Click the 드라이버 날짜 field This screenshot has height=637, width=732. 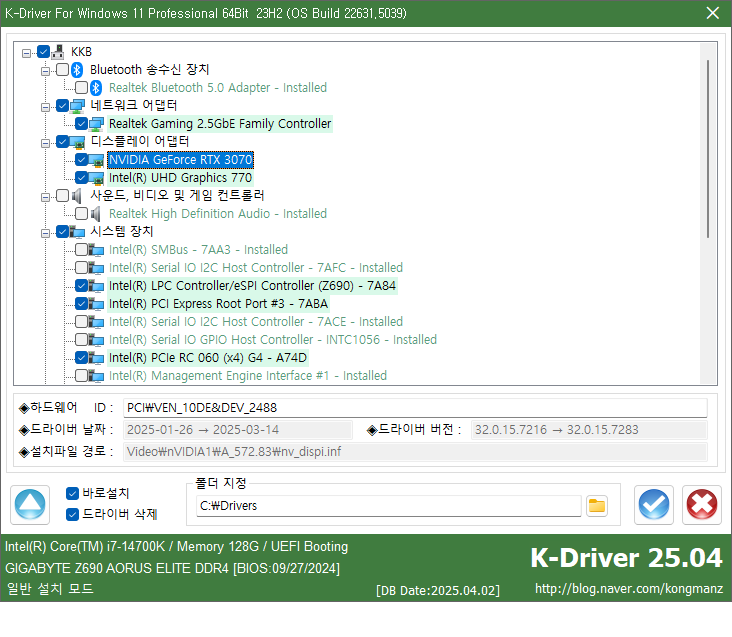click(x=238, y=430)
